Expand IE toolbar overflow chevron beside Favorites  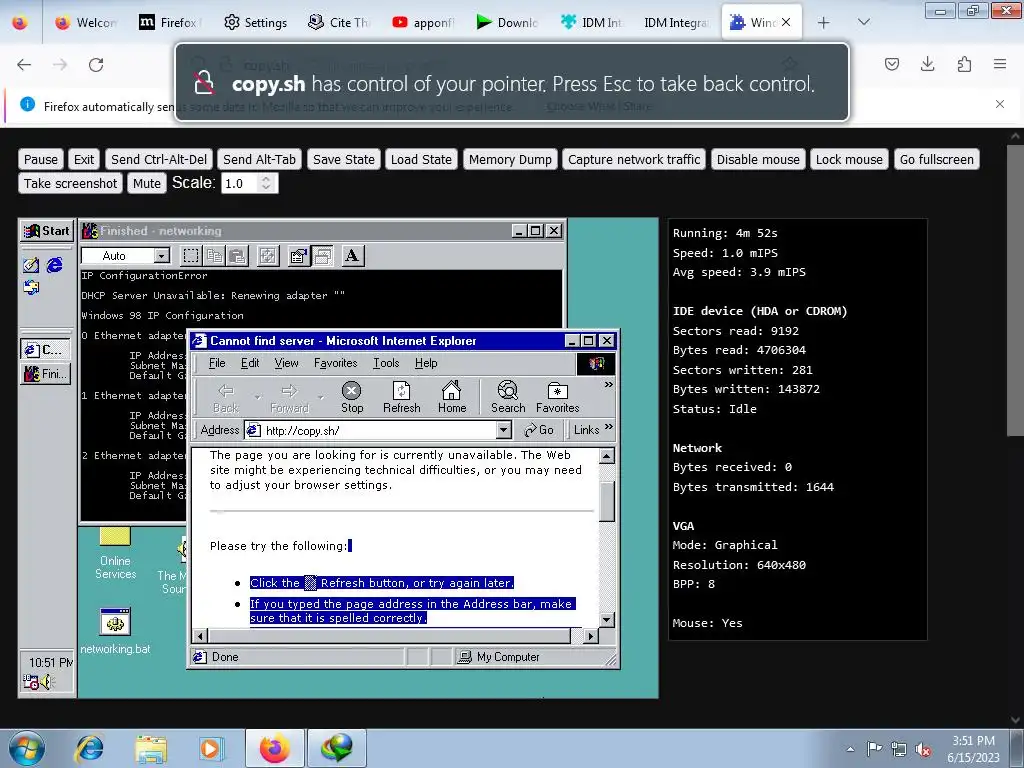click(609, 385)
